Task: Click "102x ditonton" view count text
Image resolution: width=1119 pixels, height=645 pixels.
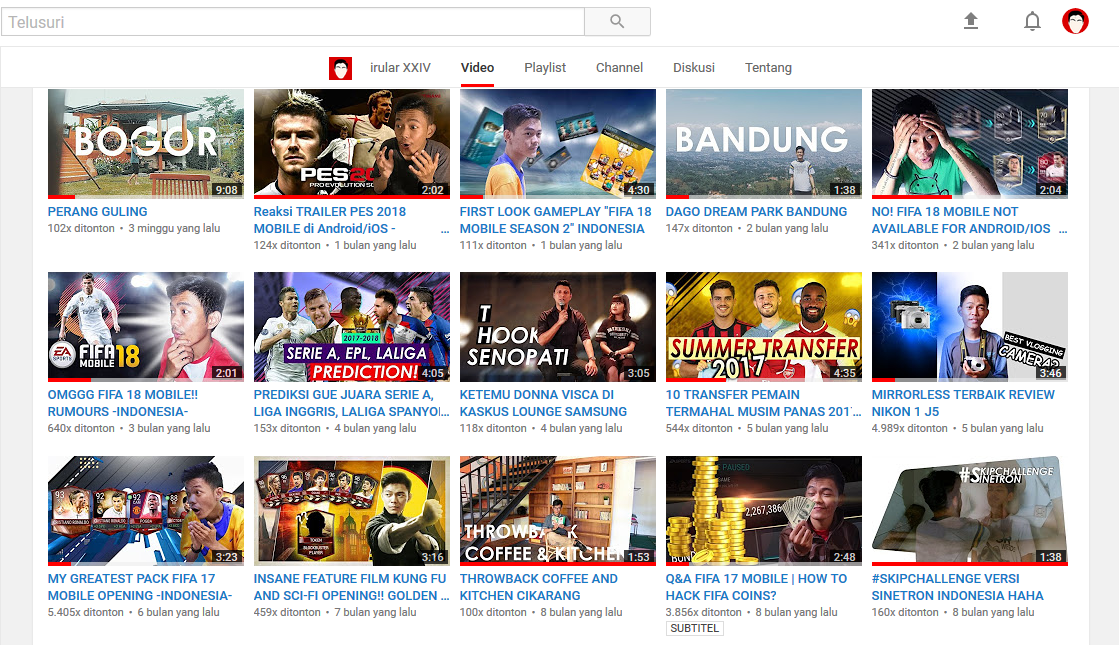Action: coord(81,228)
